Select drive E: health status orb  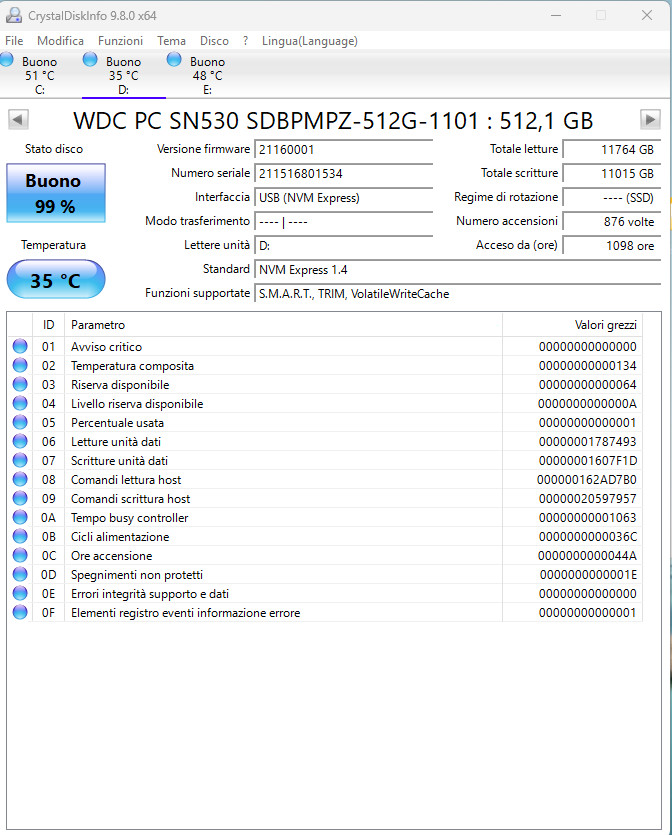(x=174, y=59)
